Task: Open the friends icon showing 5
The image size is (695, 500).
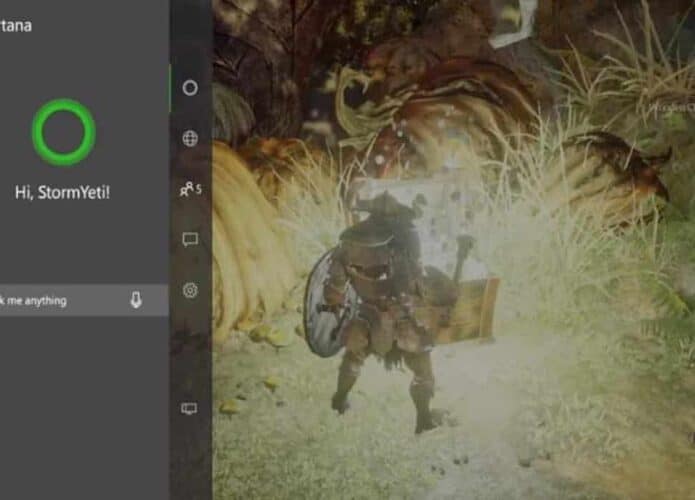Action: tap(191, 189)
